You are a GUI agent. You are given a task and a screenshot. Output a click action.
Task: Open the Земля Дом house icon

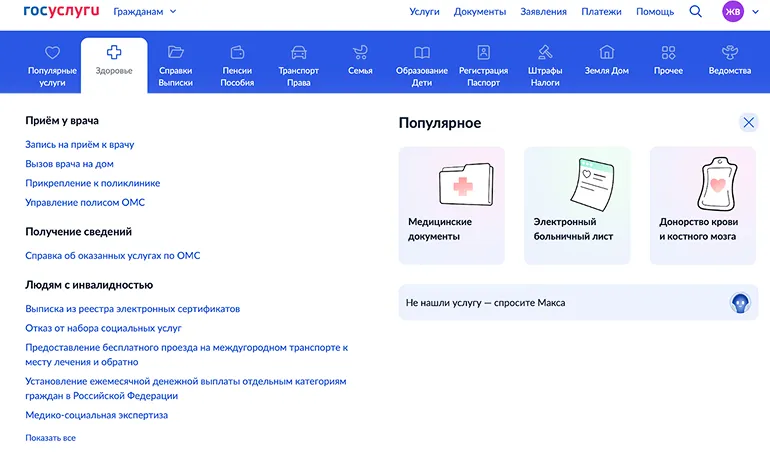(x=606, y=52)
